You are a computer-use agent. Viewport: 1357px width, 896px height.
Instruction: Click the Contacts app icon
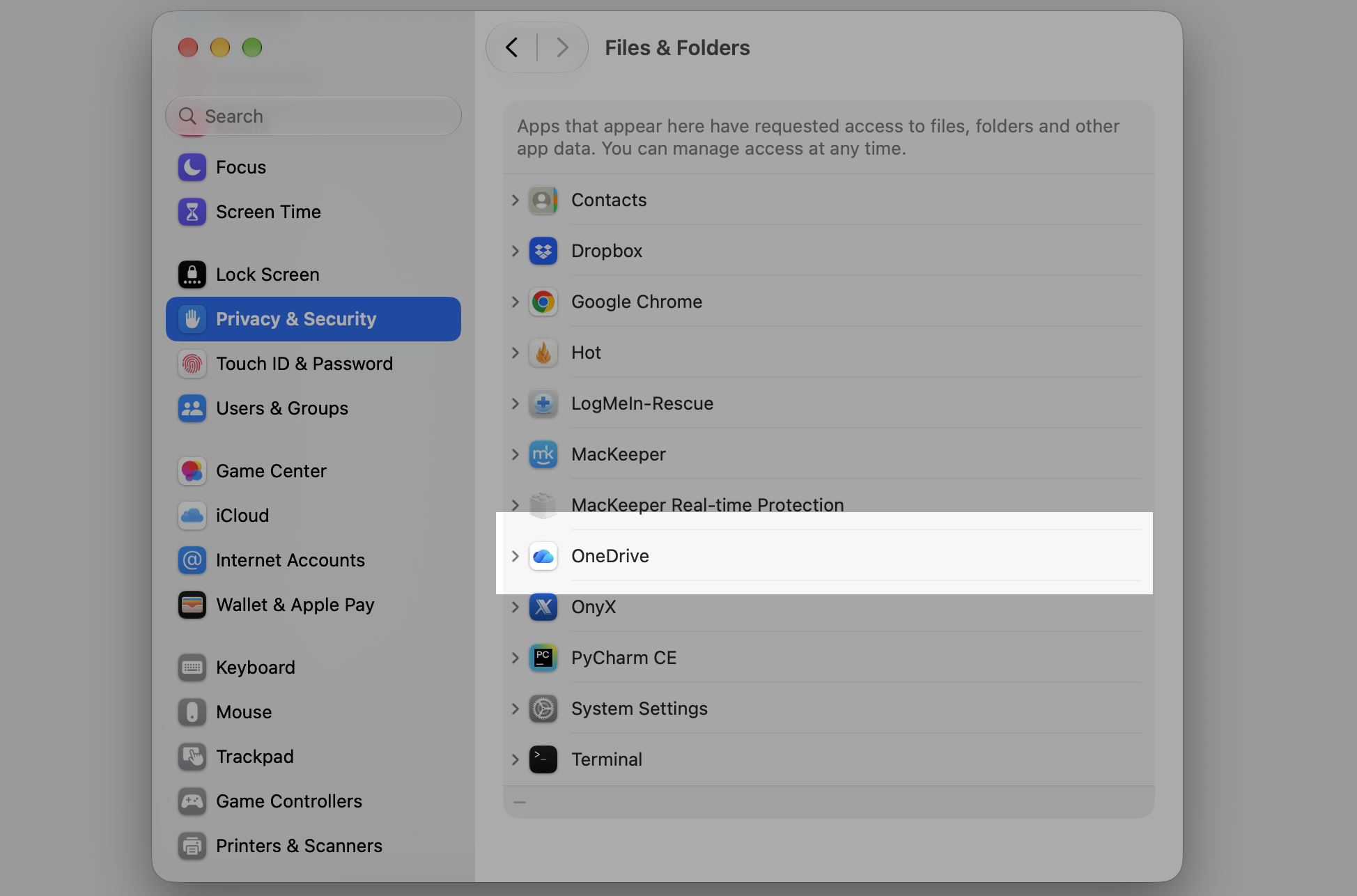543,201
